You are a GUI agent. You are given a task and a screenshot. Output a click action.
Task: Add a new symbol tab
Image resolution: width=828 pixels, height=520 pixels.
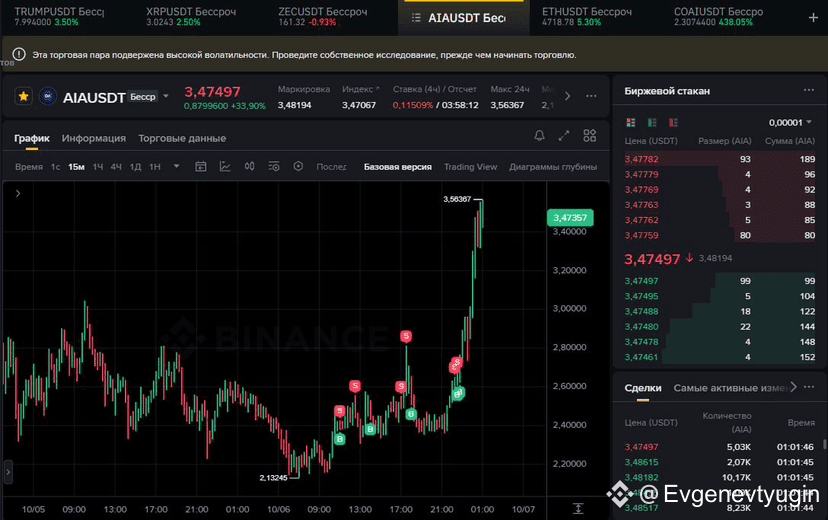click(x=813, y=17)
